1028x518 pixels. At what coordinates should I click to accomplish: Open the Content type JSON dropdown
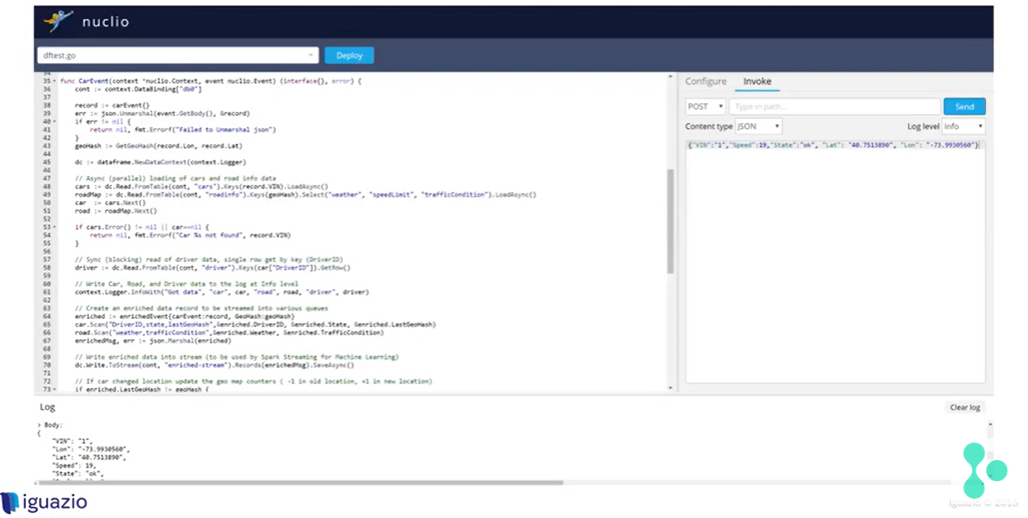[x=758, y=126]
